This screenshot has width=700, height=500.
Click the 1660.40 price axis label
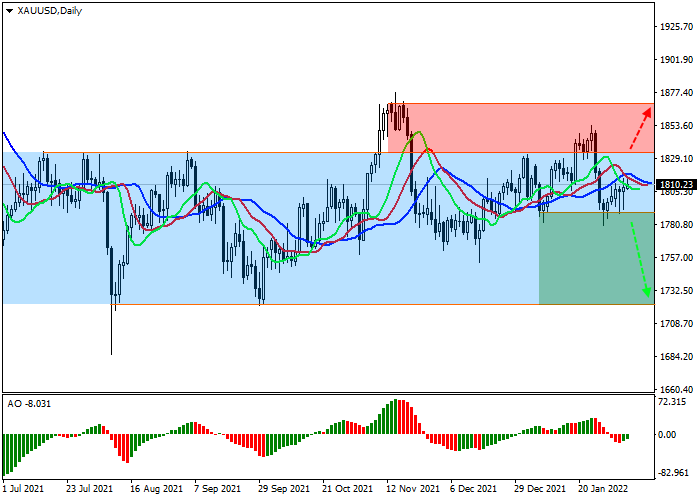[x=677, y=390]
